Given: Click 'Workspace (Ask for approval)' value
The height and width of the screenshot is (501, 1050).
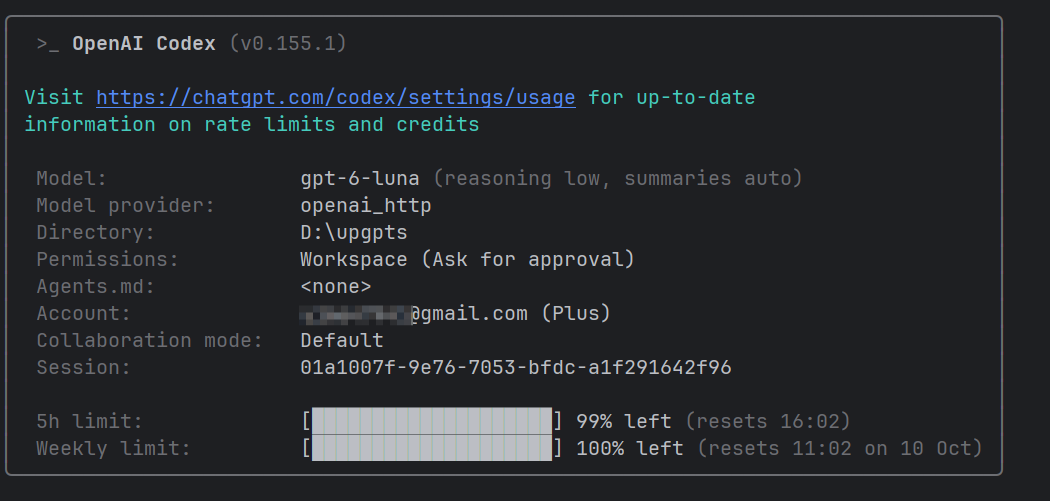Looking at the screenshot, I should click(467, 260).
